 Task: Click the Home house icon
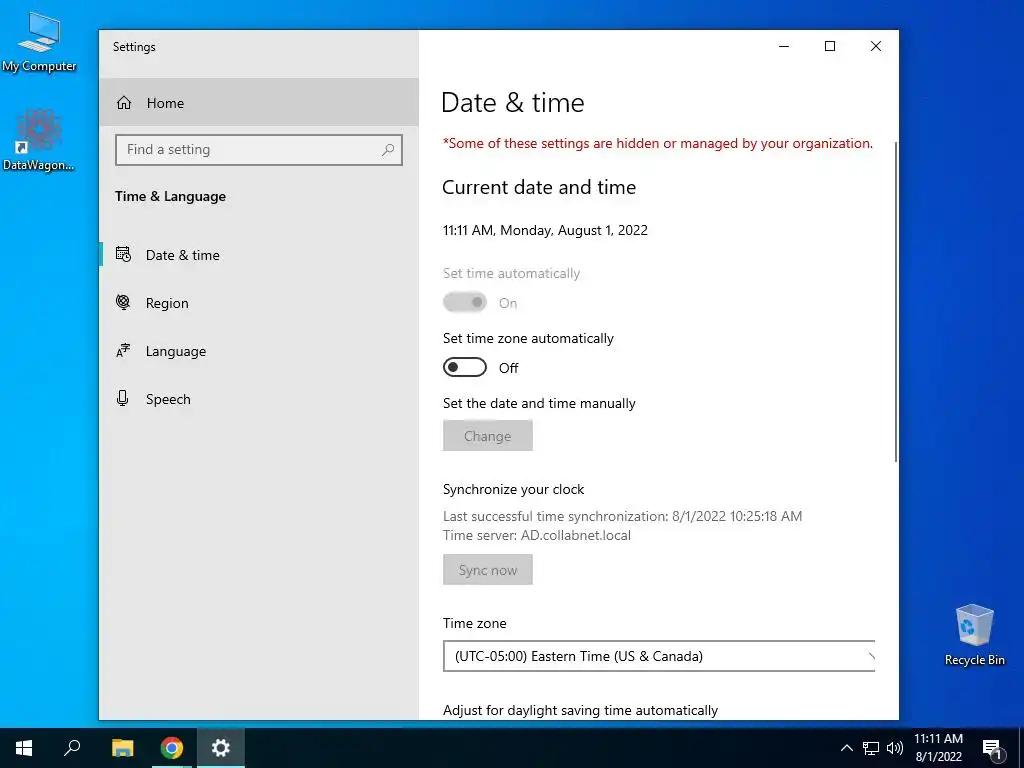(124, 103)
